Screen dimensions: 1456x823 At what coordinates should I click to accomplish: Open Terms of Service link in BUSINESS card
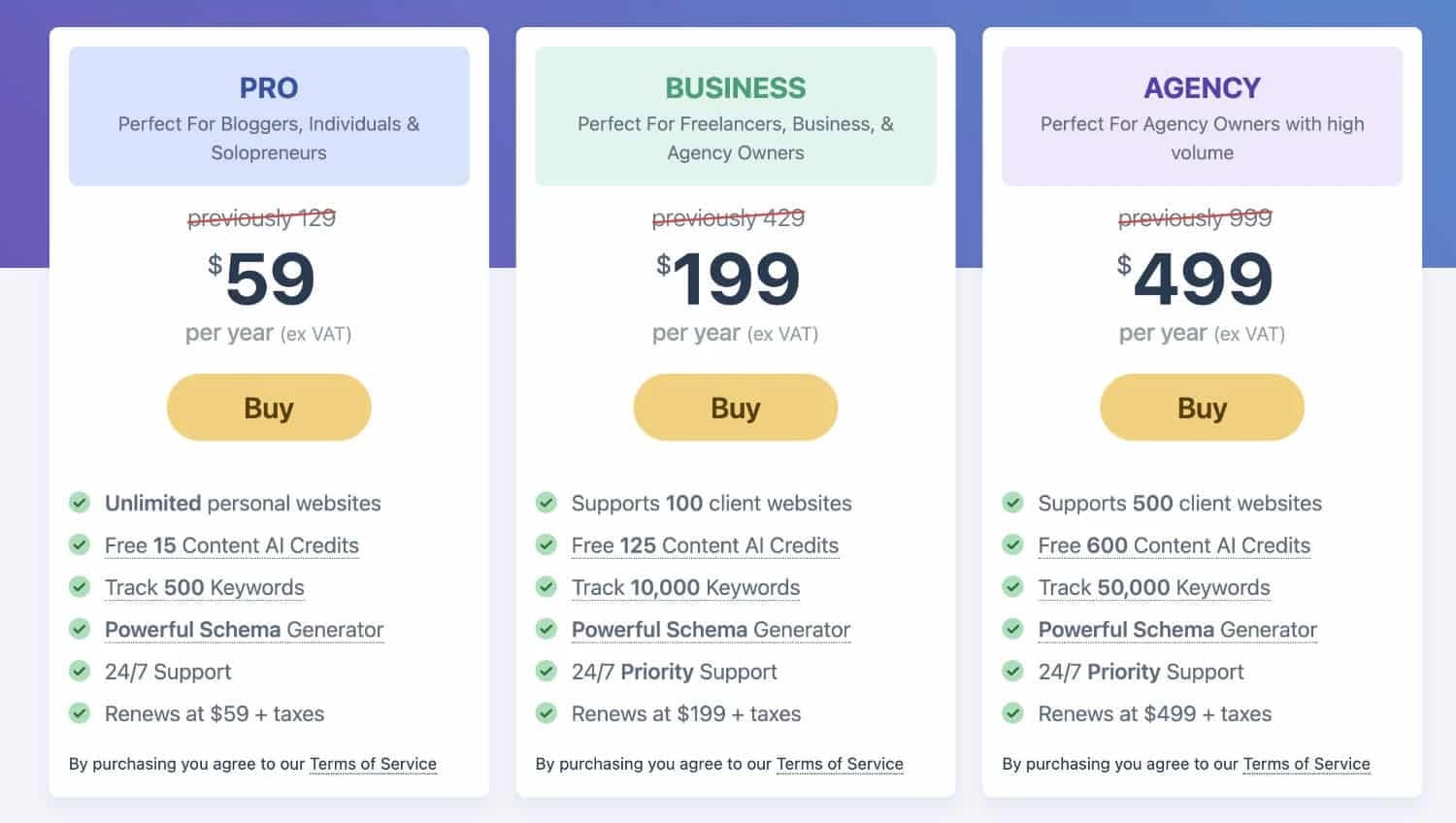click(840, 764)
